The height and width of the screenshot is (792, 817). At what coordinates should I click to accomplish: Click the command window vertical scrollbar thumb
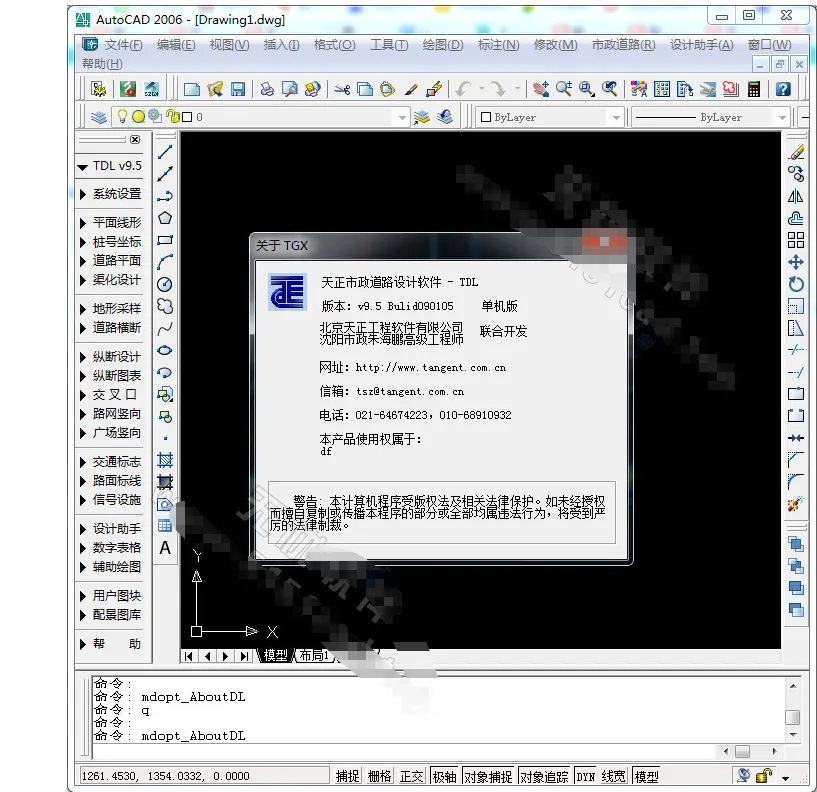(x=793, y=717)
